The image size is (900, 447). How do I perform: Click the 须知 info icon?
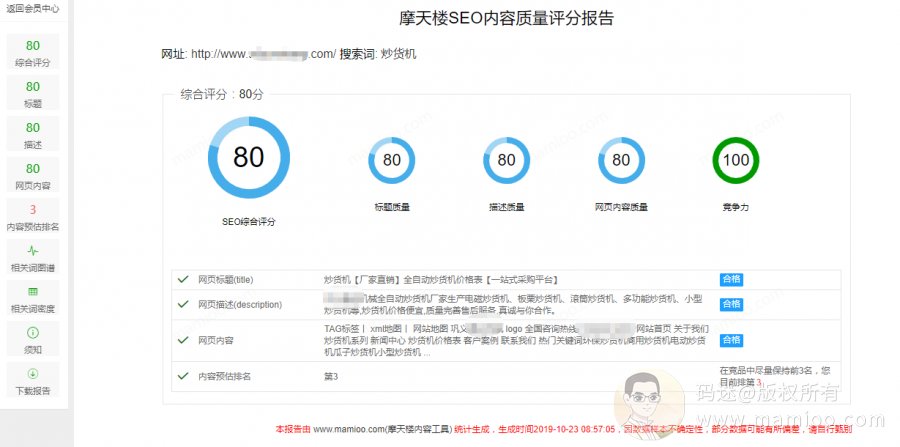[x=33, y=332]
